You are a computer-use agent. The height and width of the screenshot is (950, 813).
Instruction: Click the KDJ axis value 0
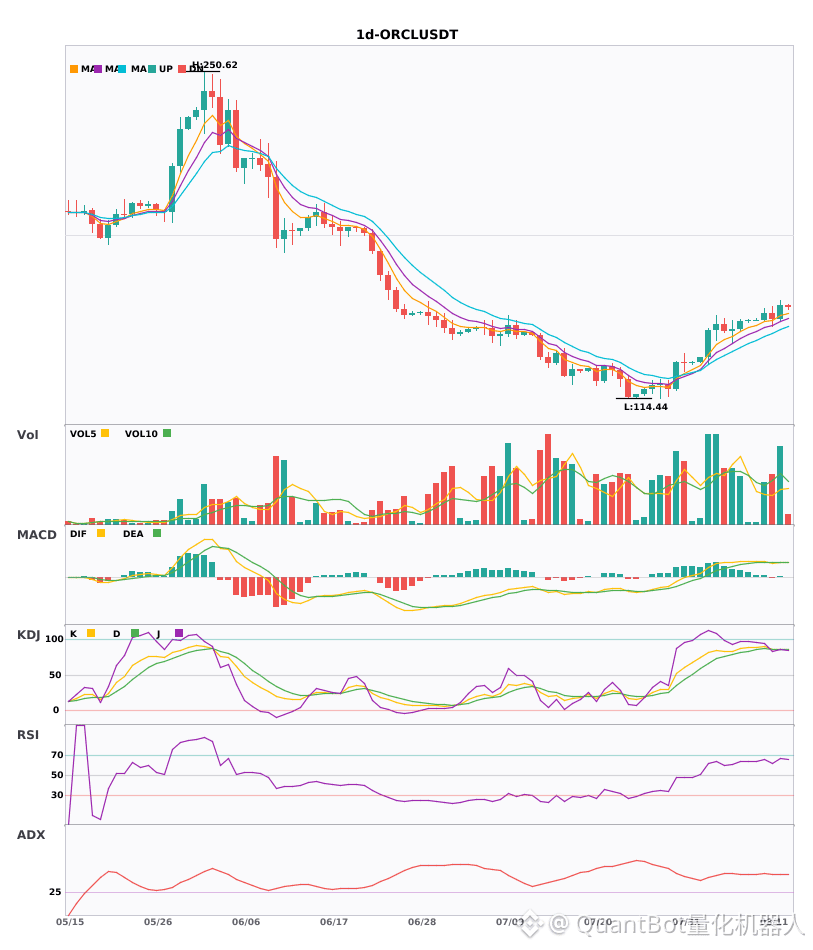click(56, 710)
